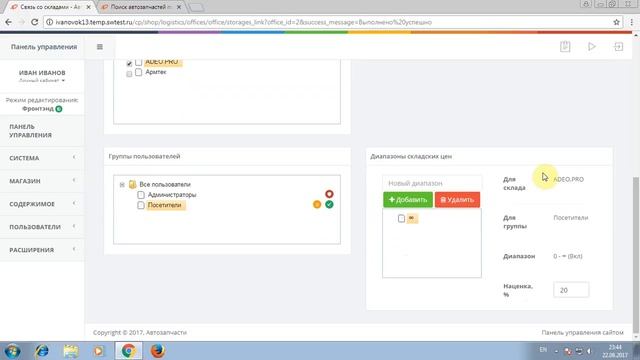
Task: Tick the Армтек checkbox
Action: point(138,72)
